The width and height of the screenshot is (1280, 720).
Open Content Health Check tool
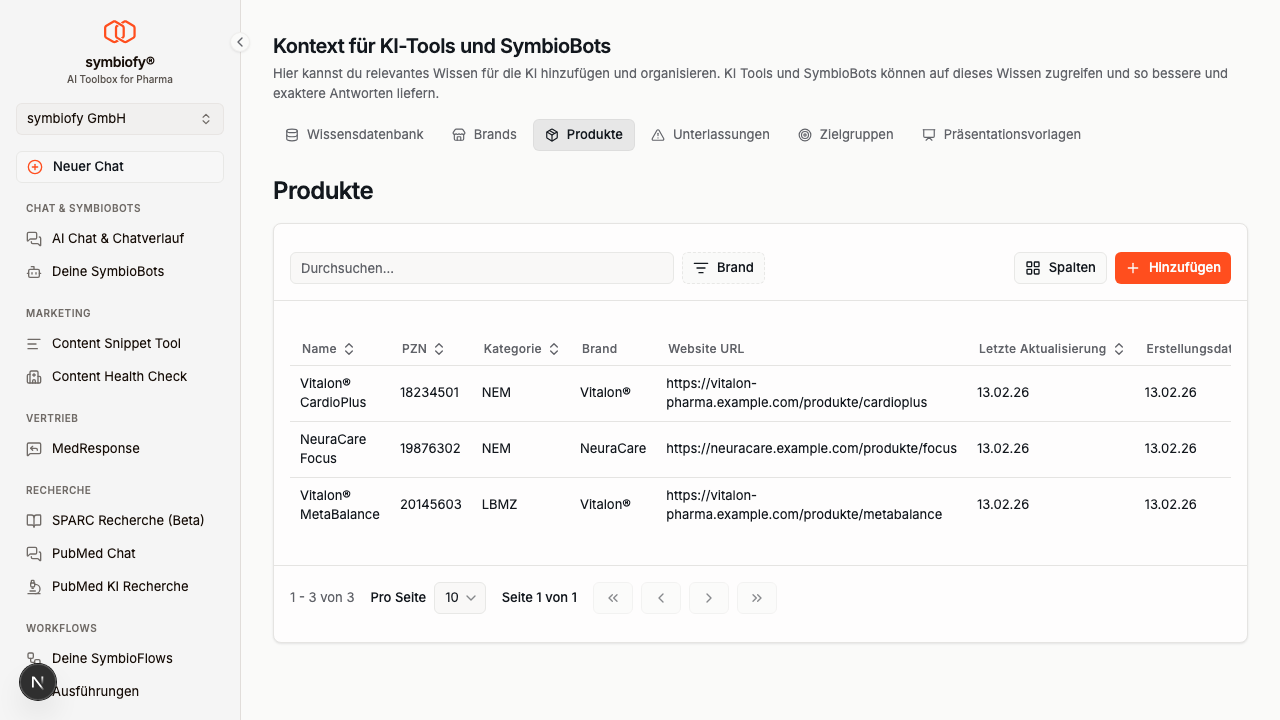click(119, 376)
